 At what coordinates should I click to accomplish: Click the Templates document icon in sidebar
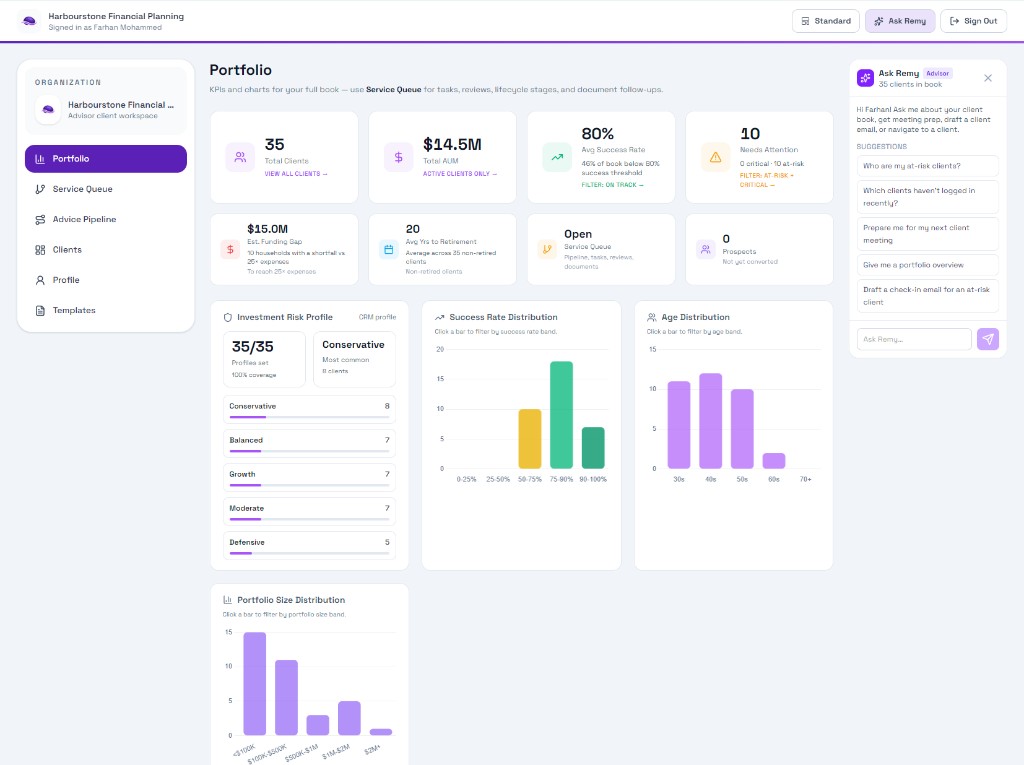point(40,310)
